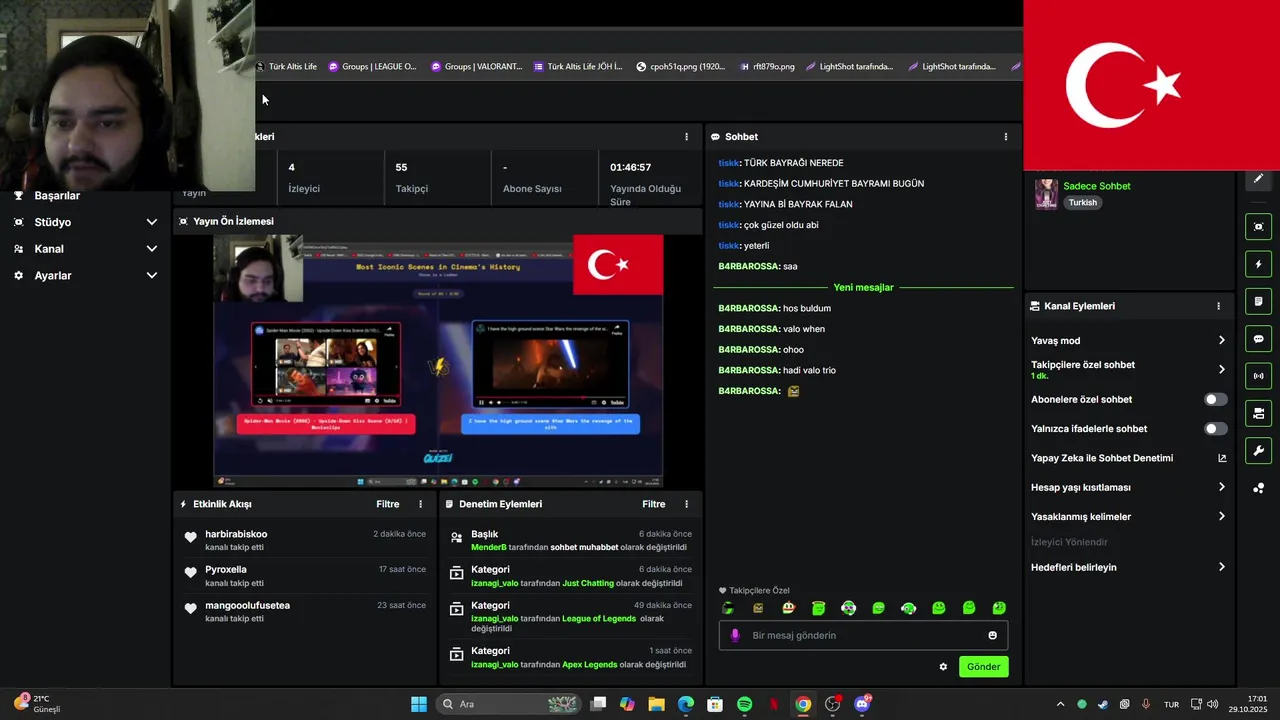
Task: Open the Denetim Eylemleri three-dot menu
Action: pyautogui.click(x=686, y=504)
